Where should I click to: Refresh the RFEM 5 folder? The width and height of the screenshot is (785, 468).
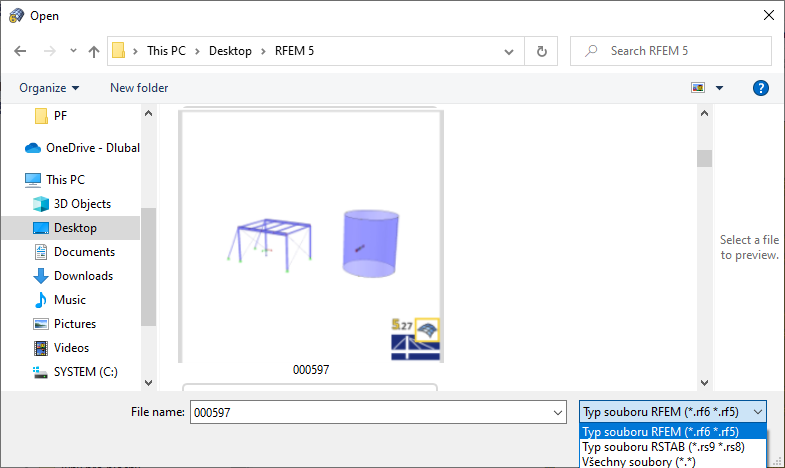tap(541, 51)
